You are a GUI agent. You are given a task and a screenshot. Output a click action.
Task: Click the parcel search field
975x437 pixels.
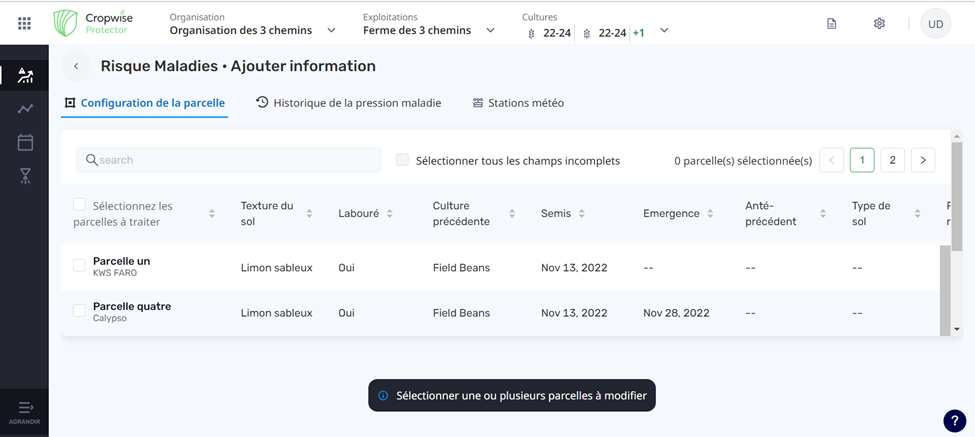click(229, 160)
